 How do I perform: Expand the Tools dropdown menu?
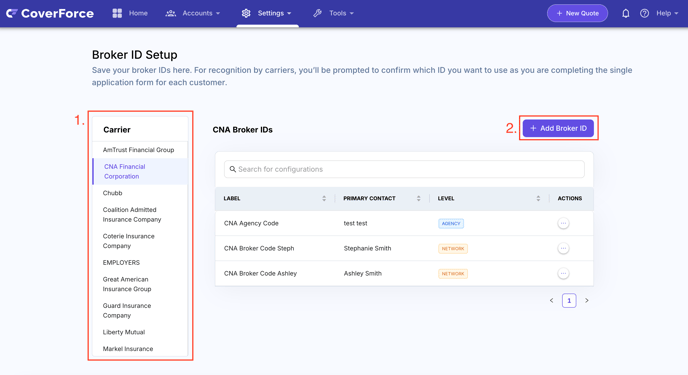pos(351,14)
